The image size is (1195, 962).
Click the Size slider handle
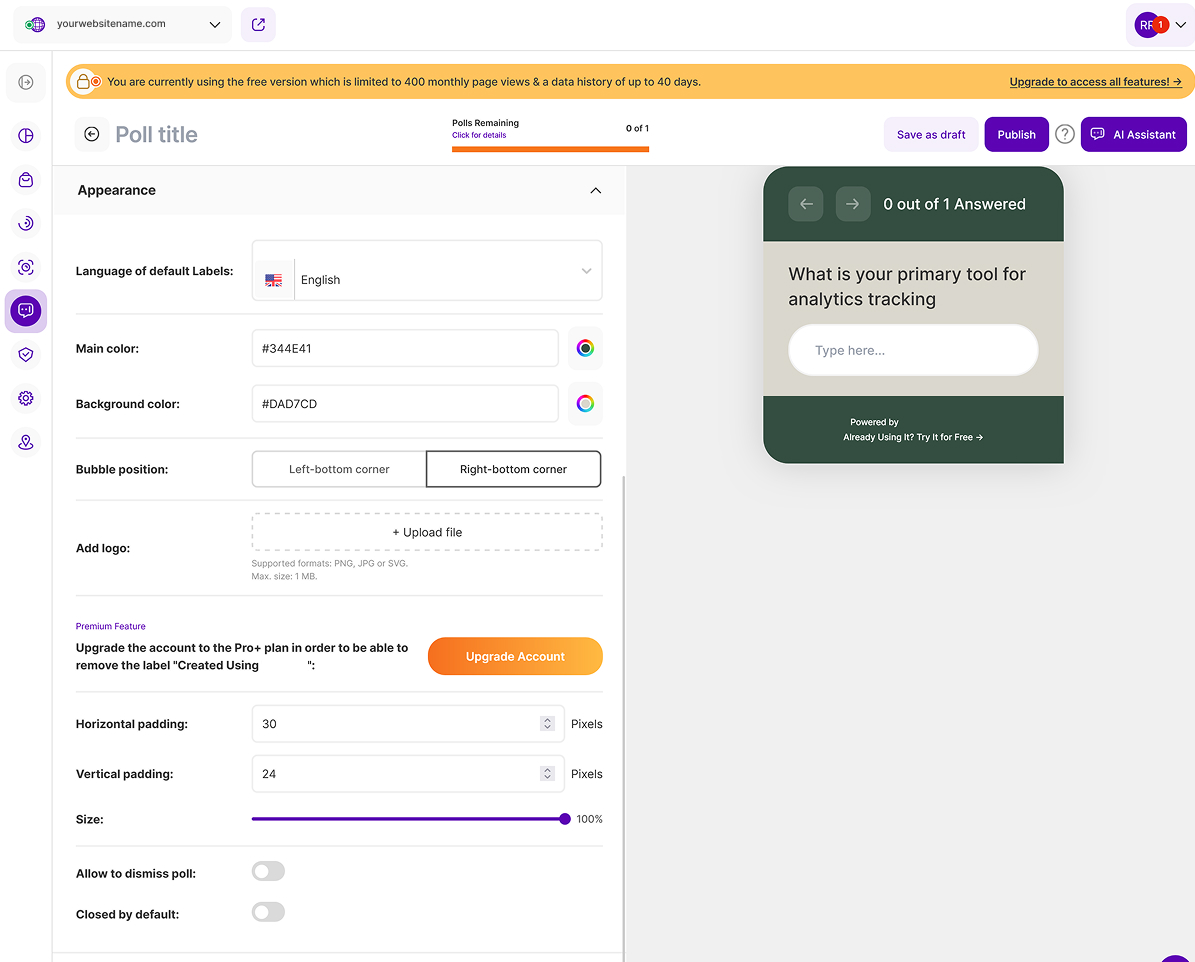tap(565, 819)
